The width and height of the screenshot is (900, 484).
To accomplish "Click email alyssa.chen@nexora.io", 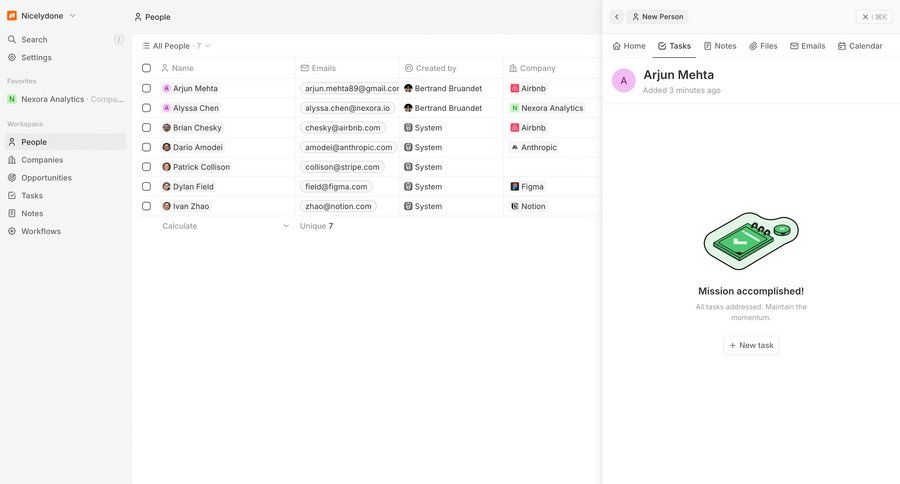I will point(347,108).
